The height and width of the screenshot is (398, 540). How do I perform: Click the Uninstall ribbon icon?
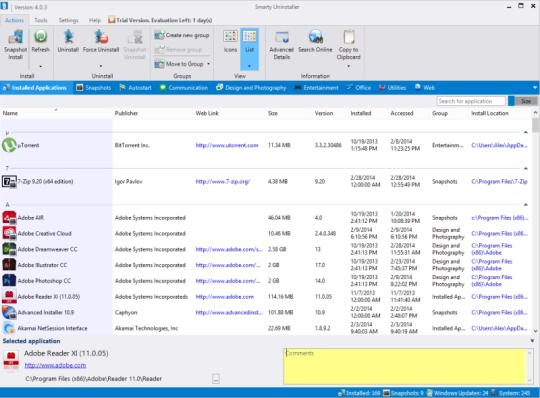coord(68,36)
